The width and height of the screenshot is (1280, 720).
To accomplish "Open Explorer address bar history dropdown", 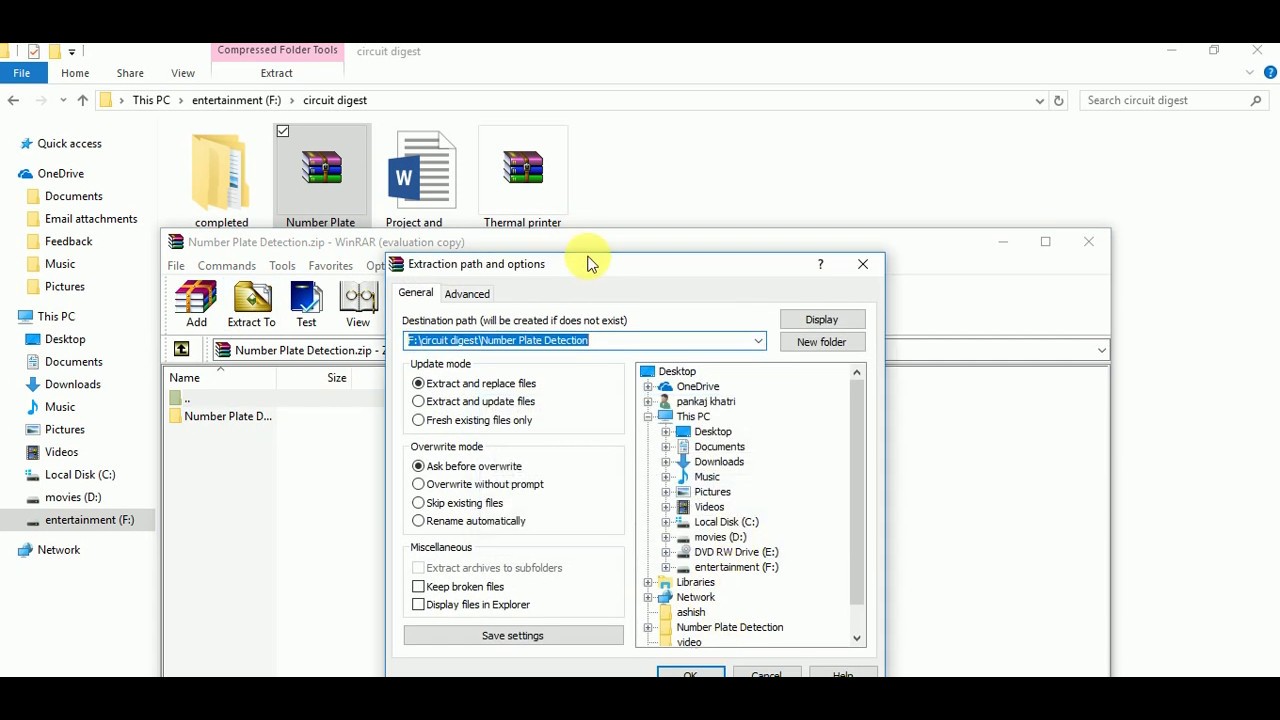I will (x=1040, y=100).
